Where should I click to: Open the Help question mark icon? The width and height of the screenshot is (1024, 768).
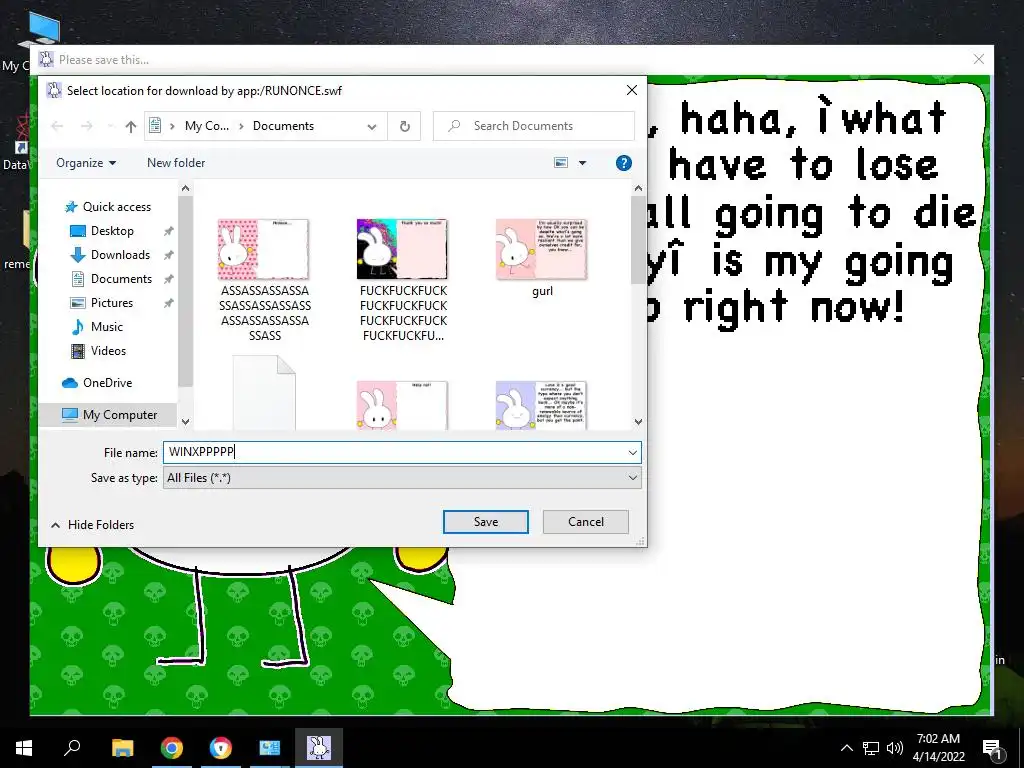click(624, 163)
